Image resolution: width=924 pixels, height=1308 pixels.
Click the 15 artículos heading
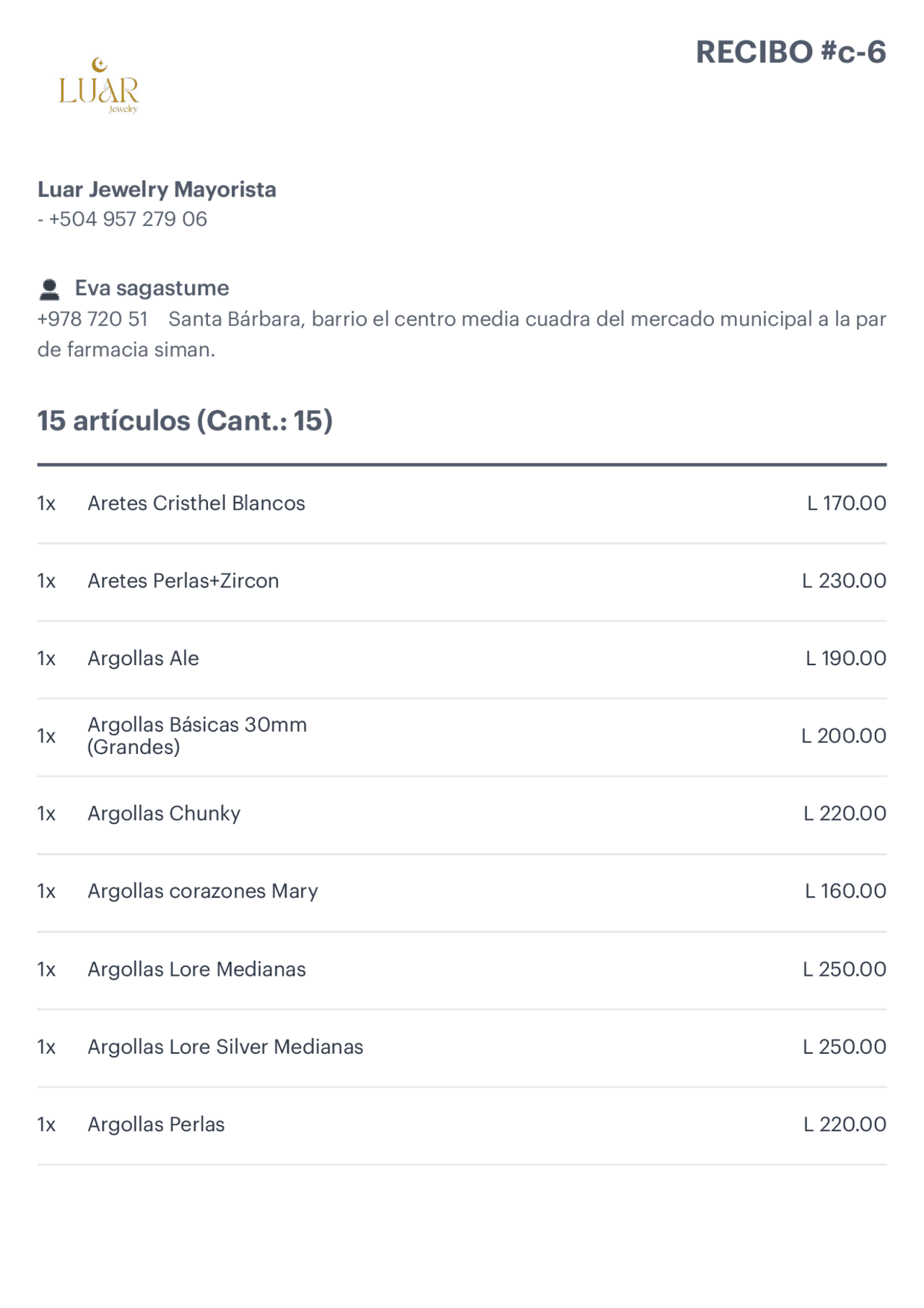[185, 421]
